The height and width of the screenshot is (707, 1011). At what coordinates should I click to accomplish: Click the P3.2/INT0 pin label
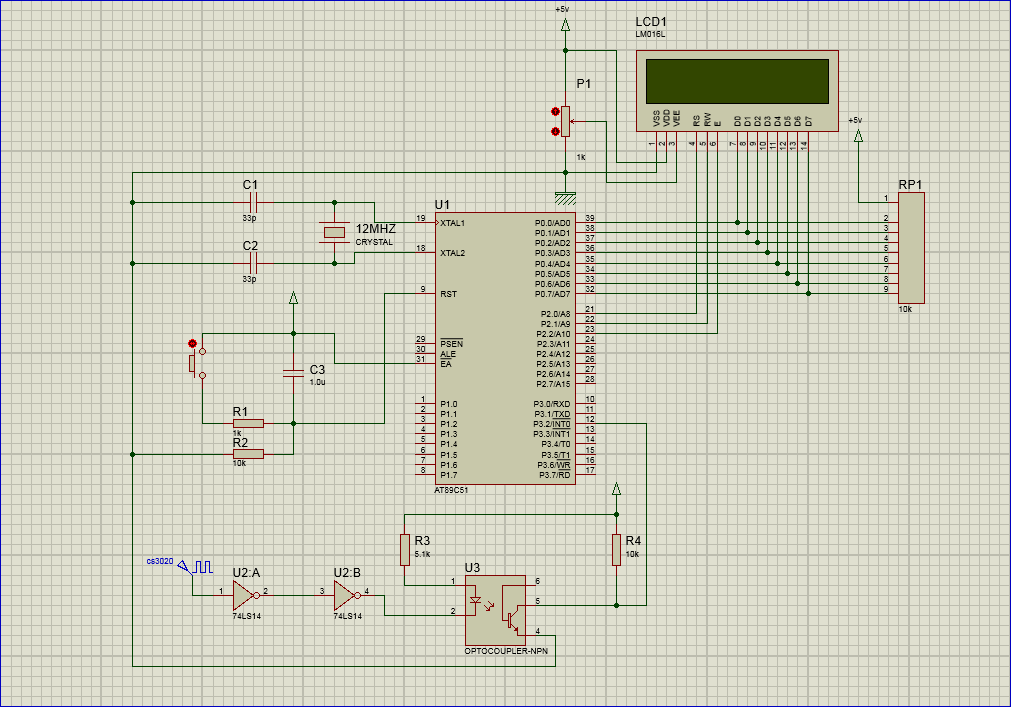click(552, 424)
